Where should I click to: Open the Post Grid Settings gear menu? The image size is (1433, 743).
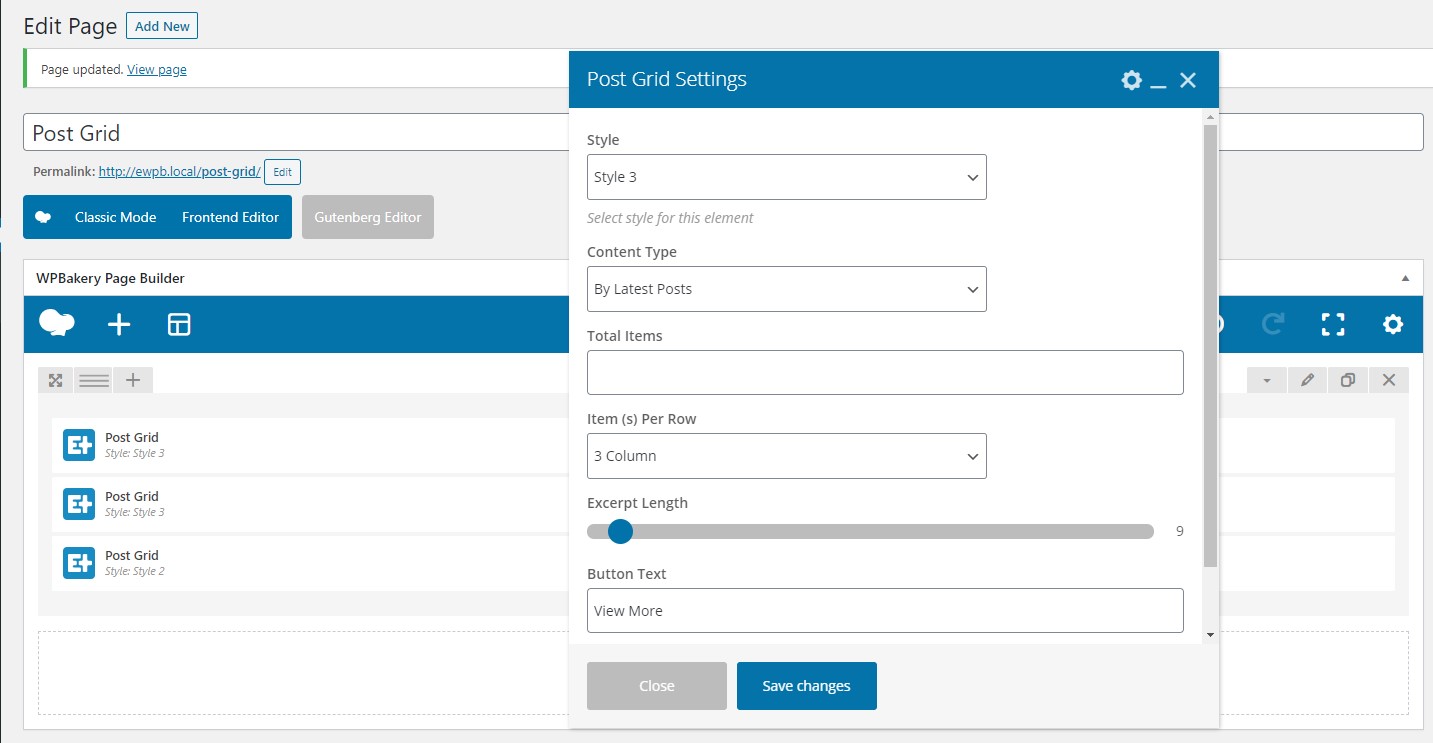click(x=1131, y=80)
